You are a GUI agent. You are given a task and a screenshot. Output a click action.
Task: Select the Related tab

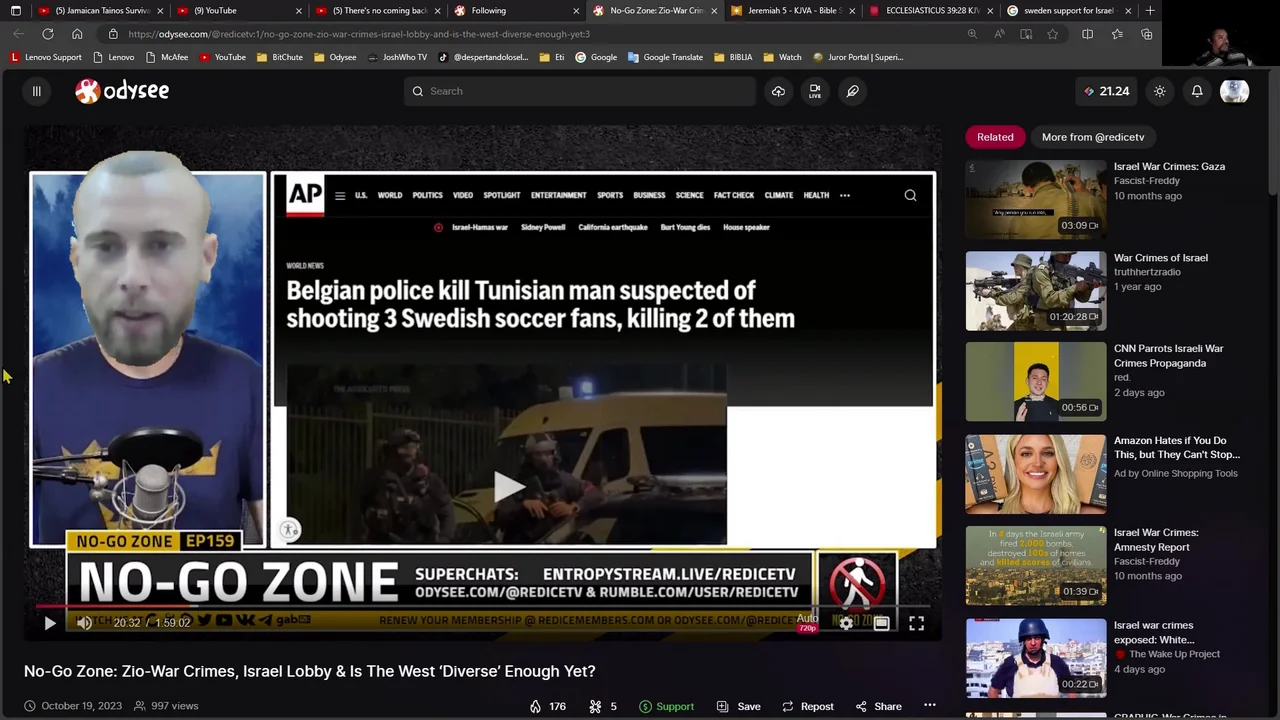[x=995, y=137]
